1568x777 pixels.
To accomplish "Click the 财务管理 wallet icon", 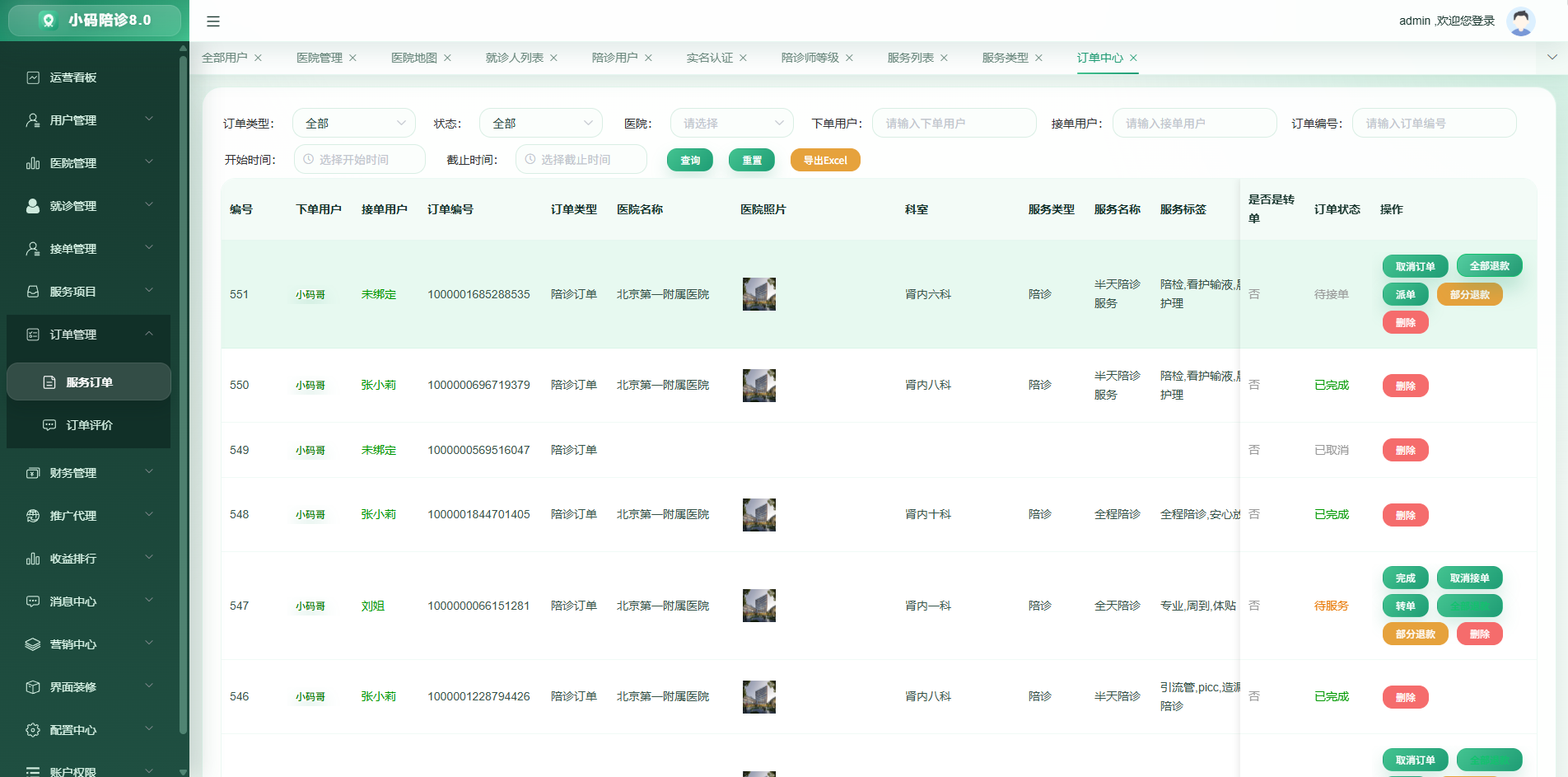I will (x=33, y=473).
